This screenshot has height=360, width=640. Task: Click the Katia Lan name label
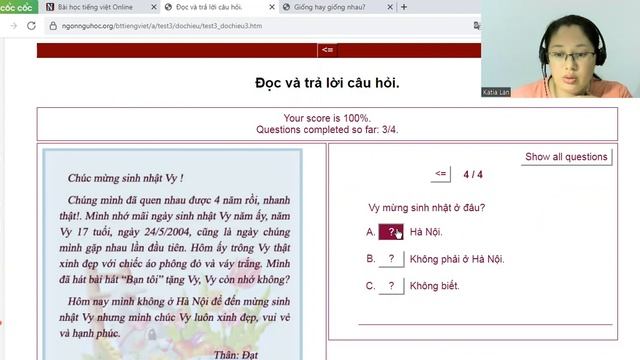click(x=496, y=92)
